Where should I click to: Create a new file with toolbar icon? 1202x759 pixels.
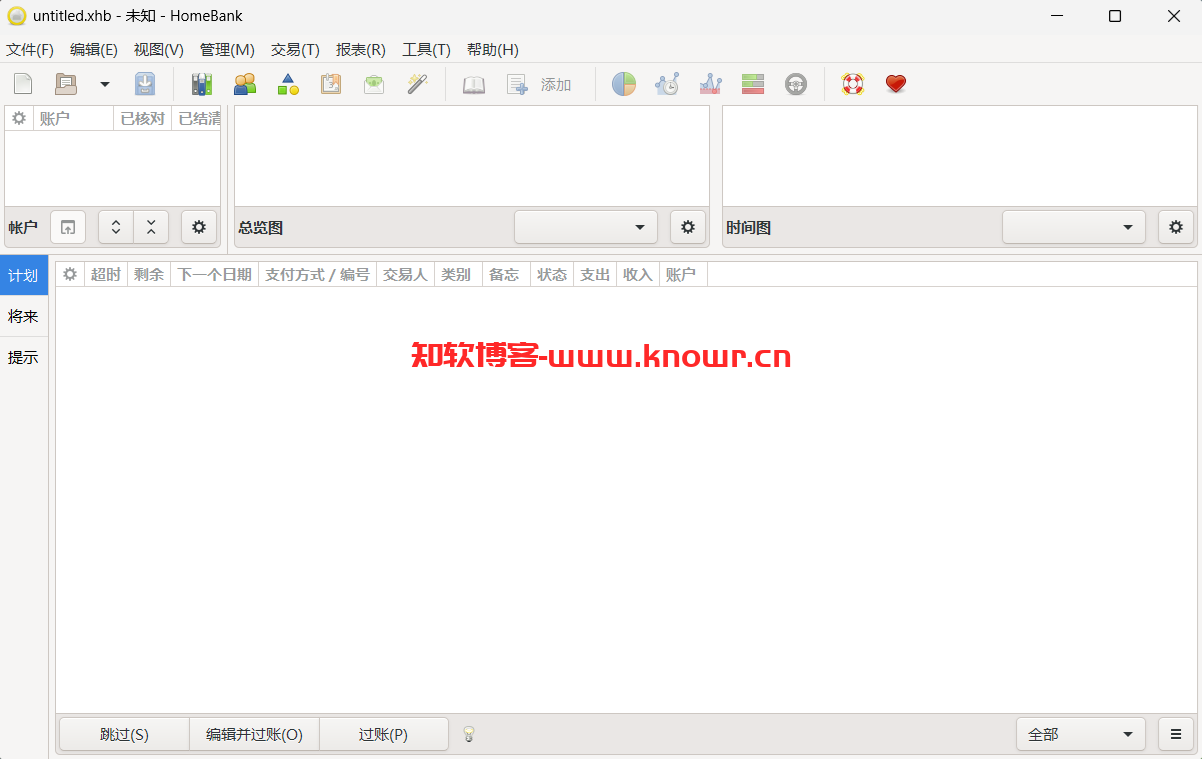point(23,85)
